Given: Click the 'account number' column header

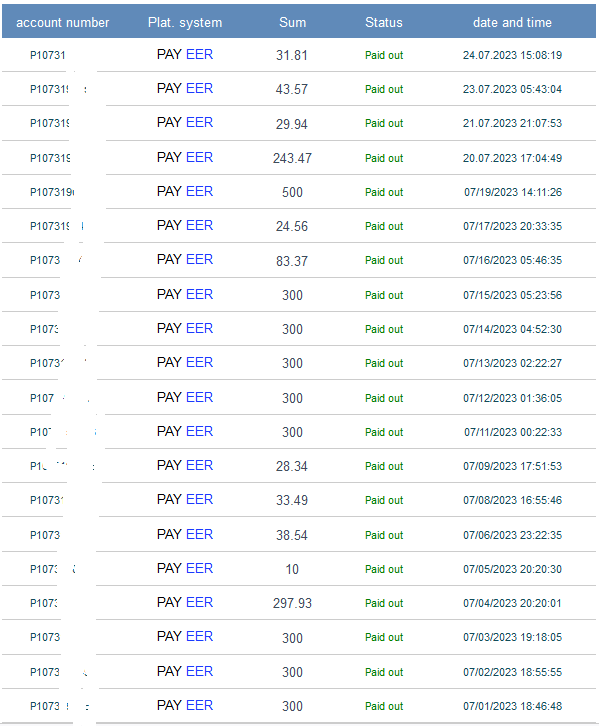Looking at the screenshot, I should pyautogui.click(x=62, y=22).
